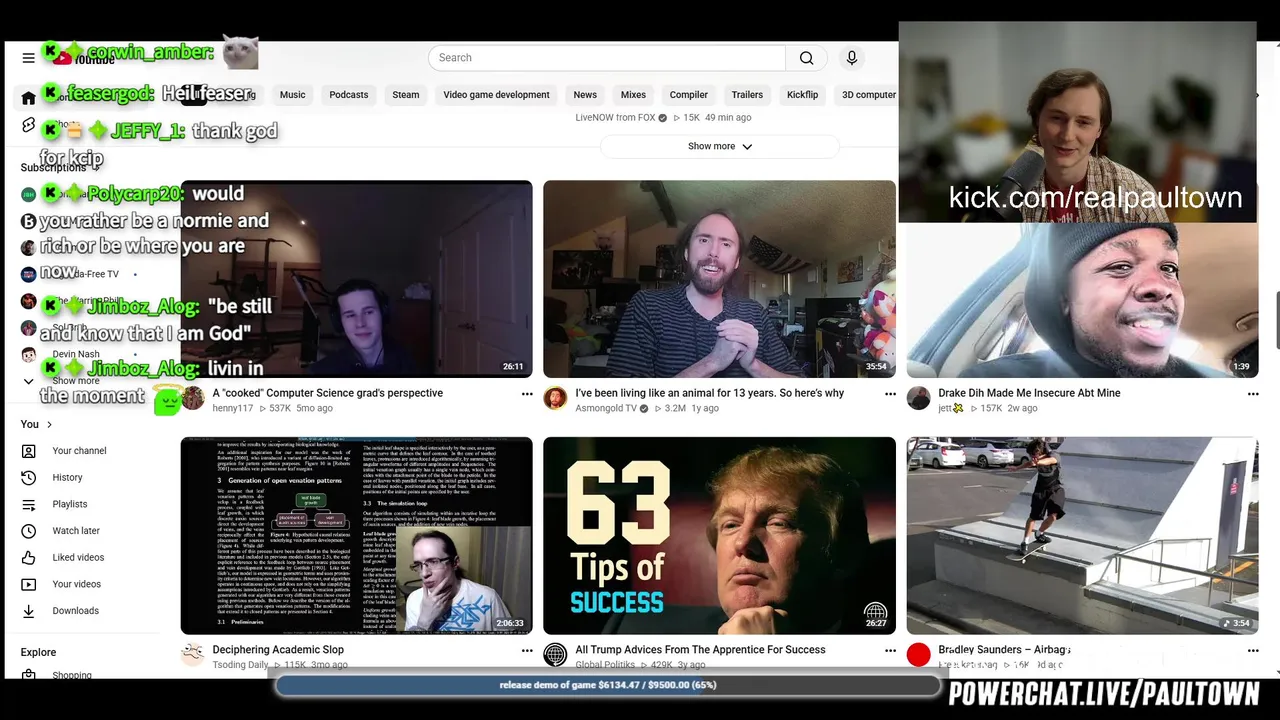The image size is (1280, 720).
Task: Click release demo goal progress bar
Action: (x=608, y=685)
